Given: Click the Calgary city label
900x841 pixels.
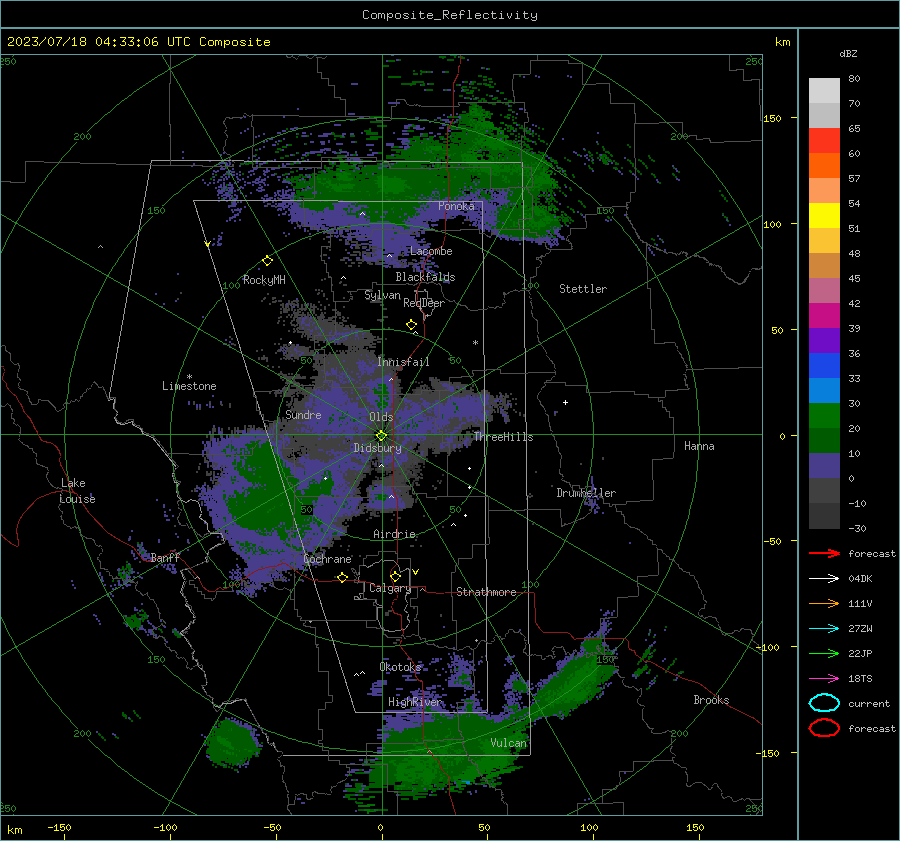Looking at the screenshot, I should pyautogui.click(x=390, y=588).
